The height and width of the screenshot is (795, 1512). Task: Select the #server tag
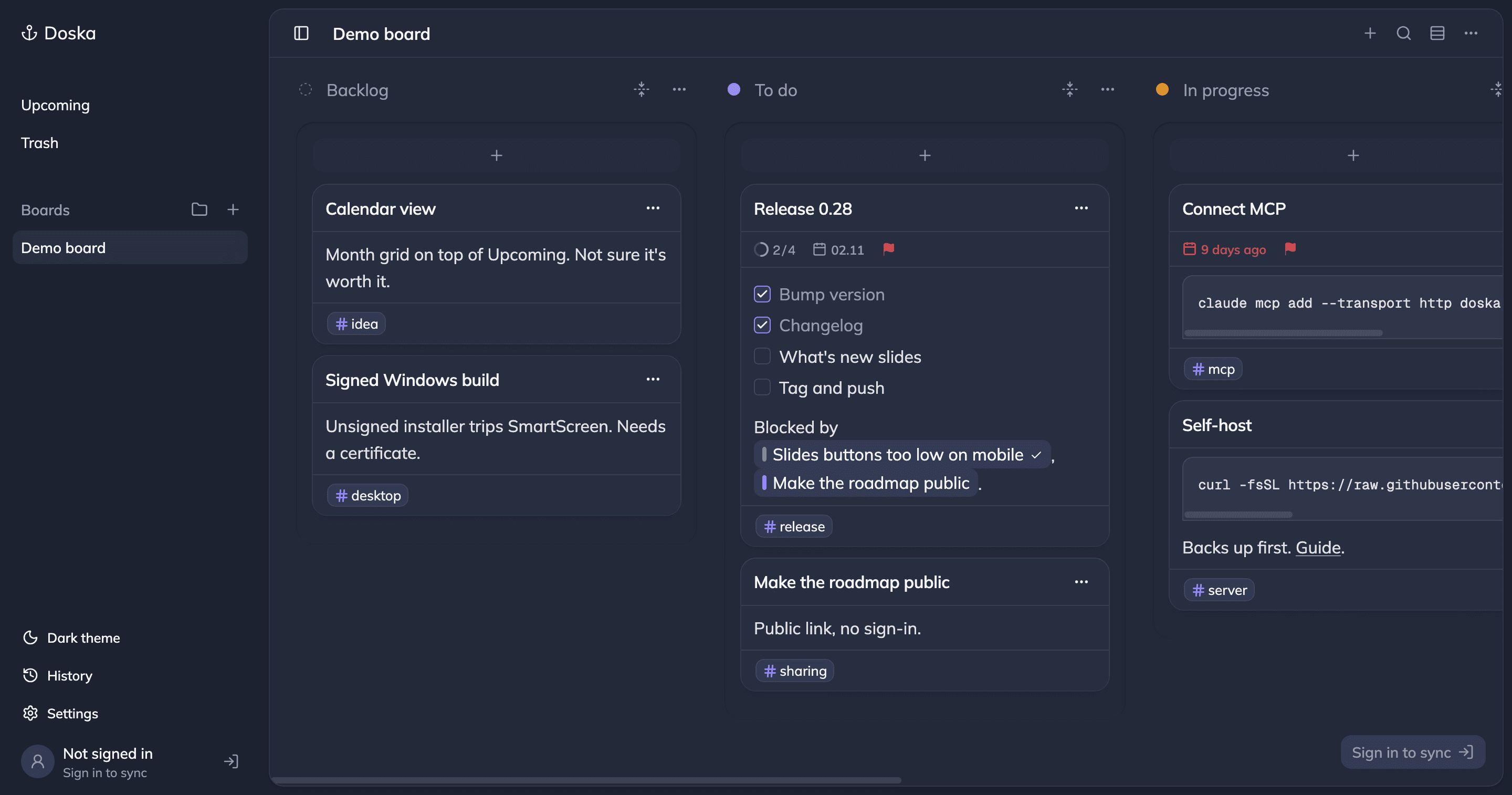1219,590
